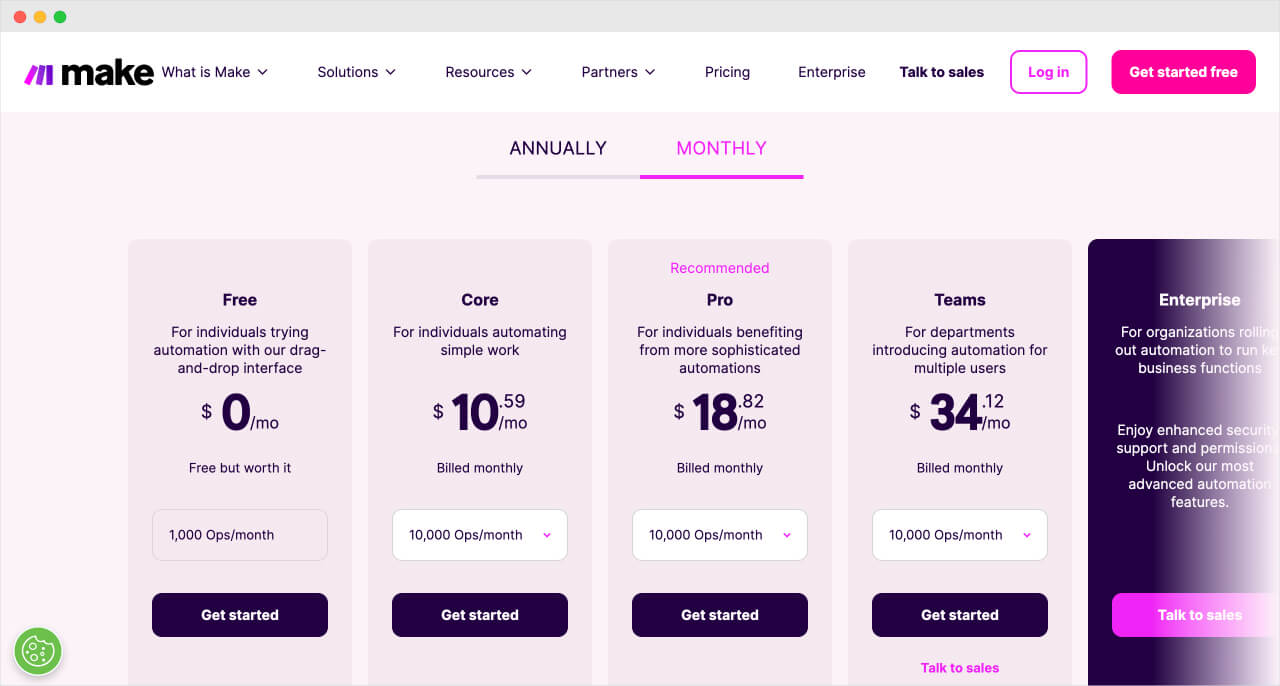Click "Talk to sales" on the Enterprise card
Viewport: 1280px width, 686px height.
(x=1199, y=614)
